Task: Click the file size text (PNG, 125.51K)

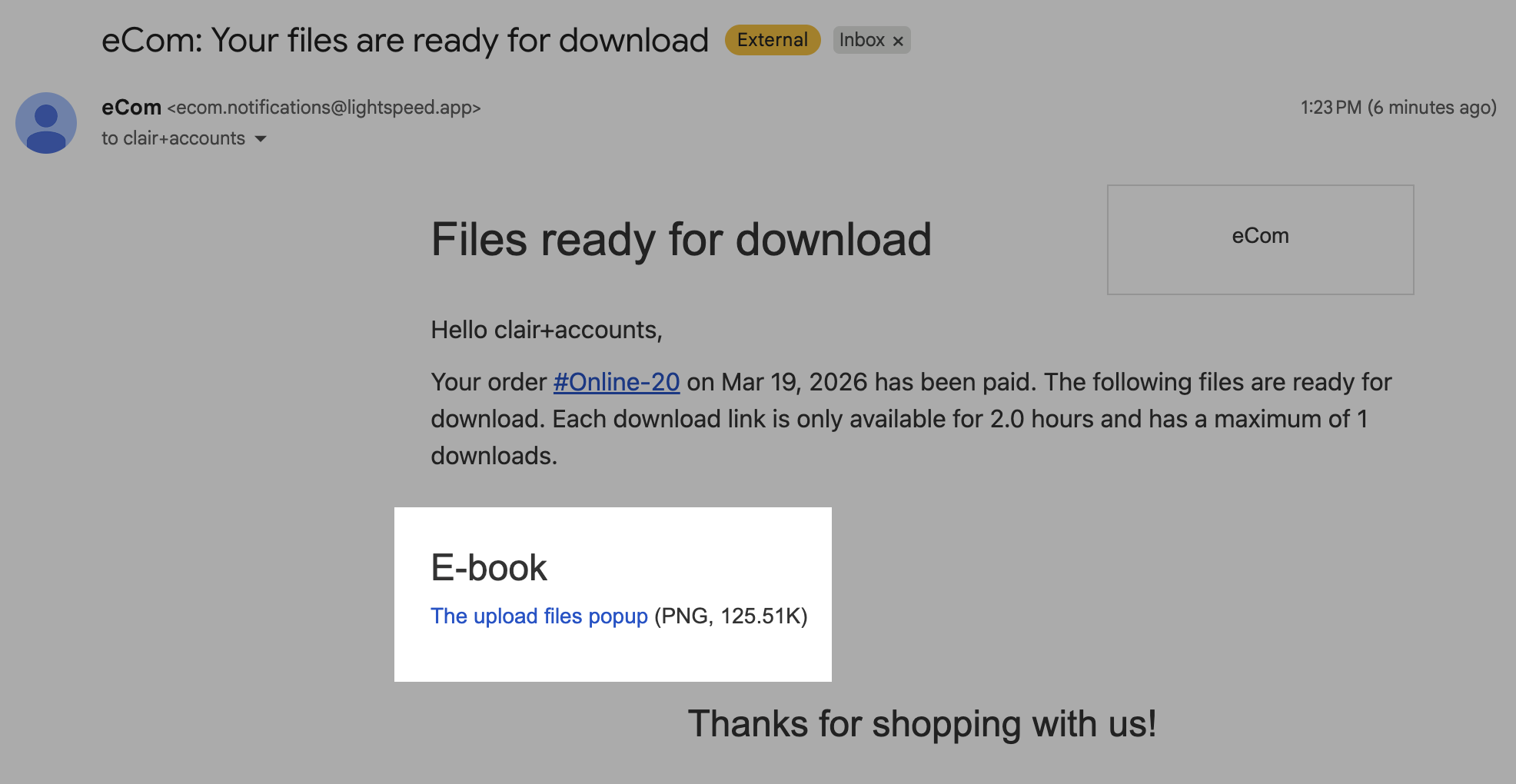Action: 731,616
